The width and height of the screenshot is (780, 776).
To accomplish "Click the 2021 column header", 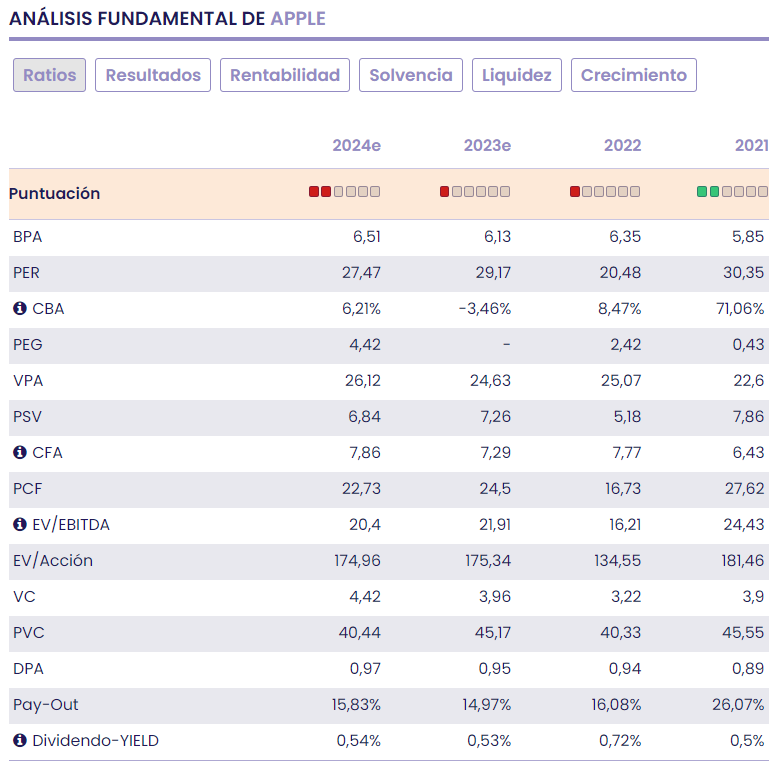I will point(751,146).
